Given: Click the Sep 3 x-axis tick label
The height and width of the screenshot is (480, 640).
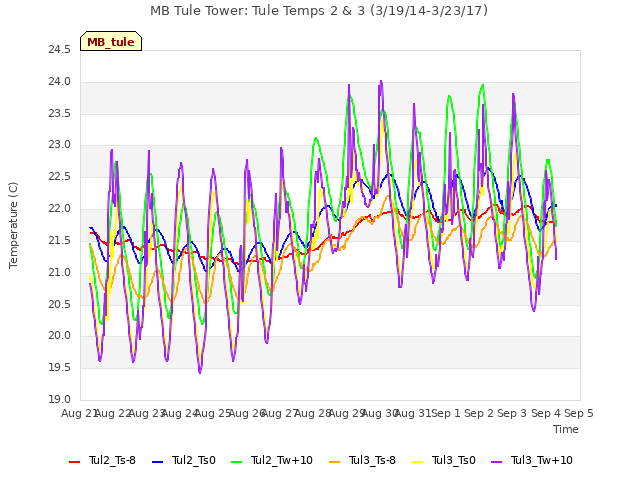Looking at the screenshot, I should 513,413.
